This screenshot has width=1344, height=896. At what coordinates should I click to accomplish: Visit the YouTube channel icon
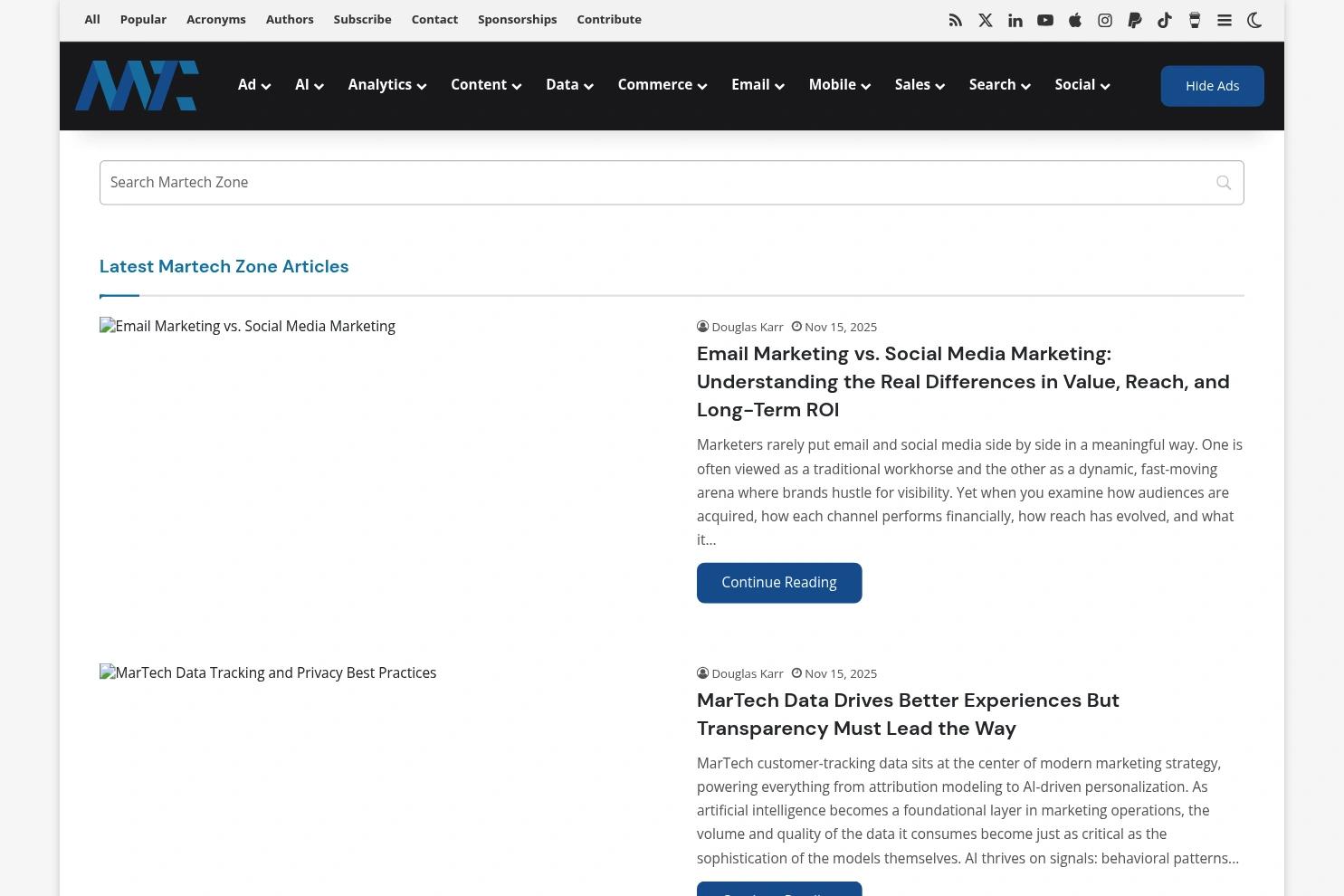[1044, 20]
